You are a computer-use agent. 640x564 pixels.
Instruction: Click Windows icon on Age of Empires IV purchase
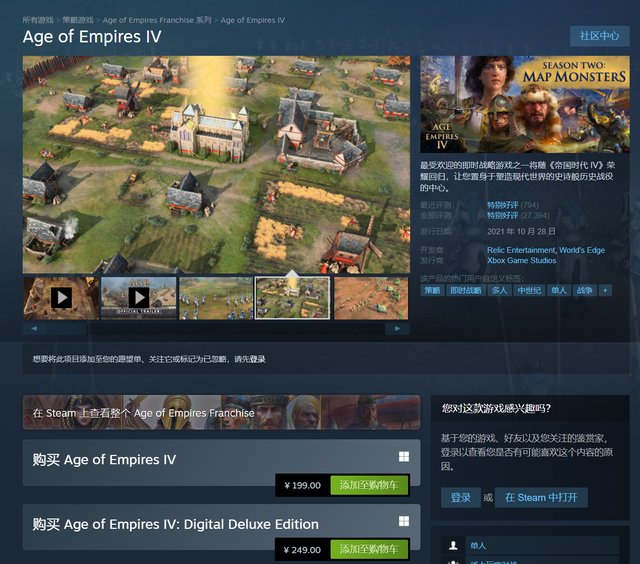(404, 456)
